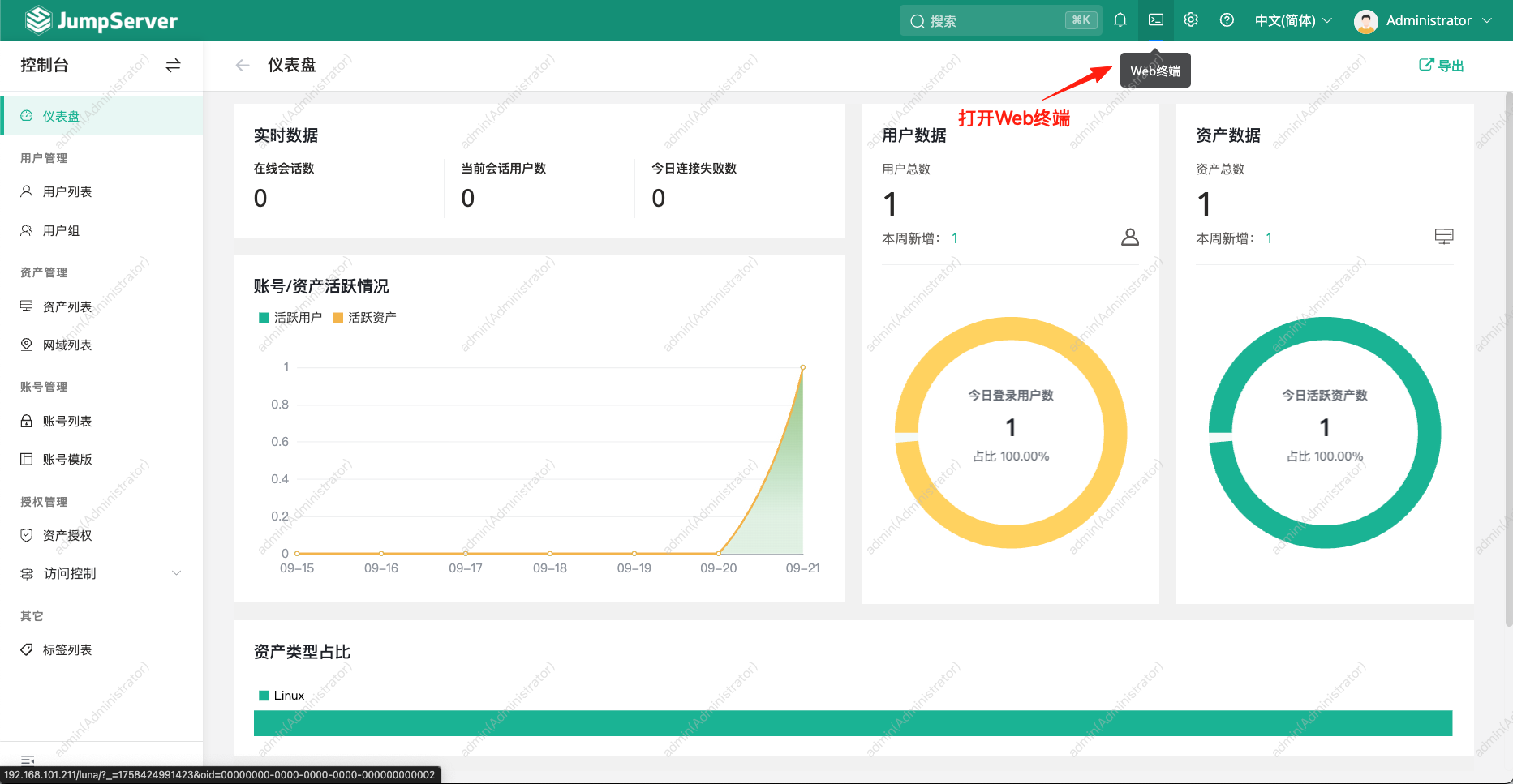The height and width of the screenshot is (784, 1513).
Task: Open system settings gear
Action: [1190, 20]
